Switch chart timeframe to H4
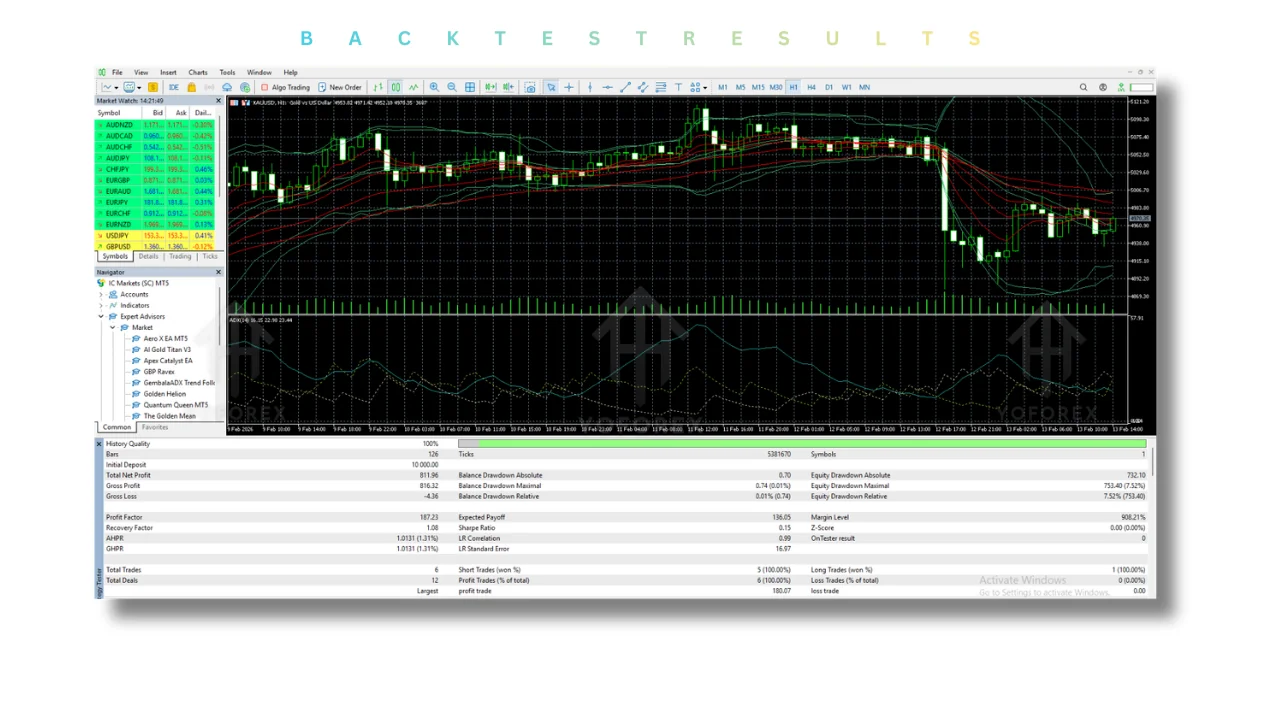1280x720 pixels. [811, 87]
